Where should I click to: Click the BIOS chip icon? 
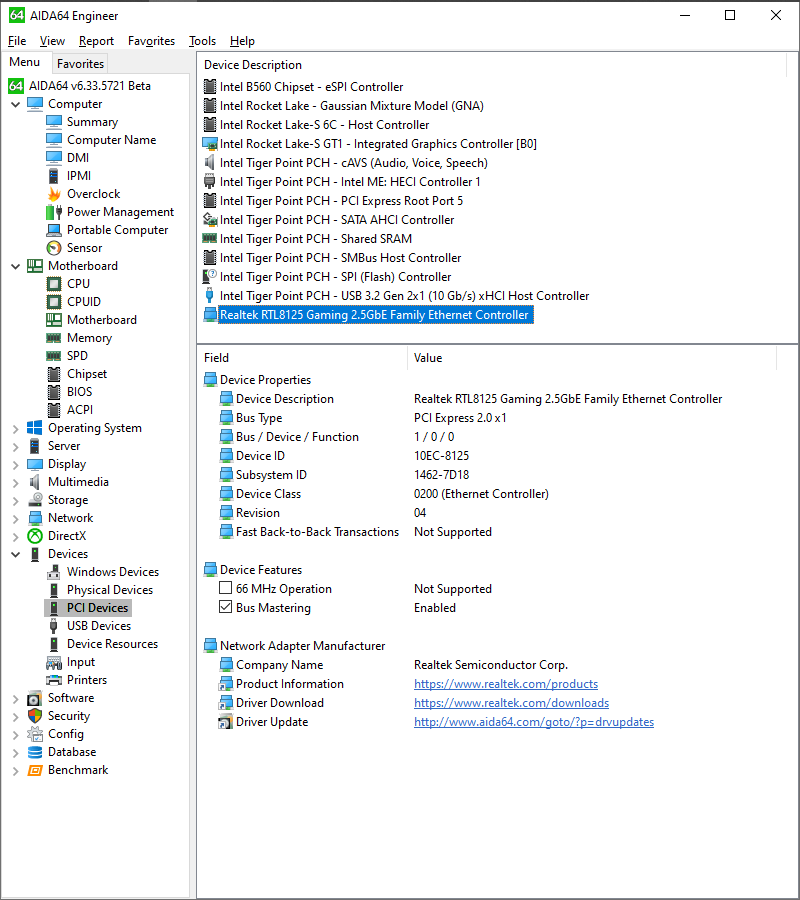pos(54,392)
